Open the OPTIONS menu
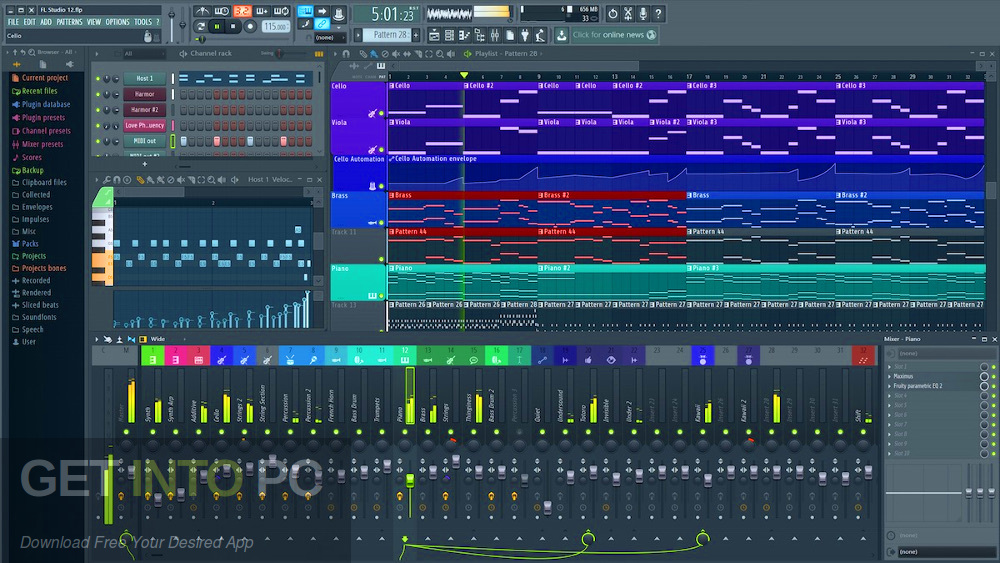1000x563 pixels. click(117, 22)
